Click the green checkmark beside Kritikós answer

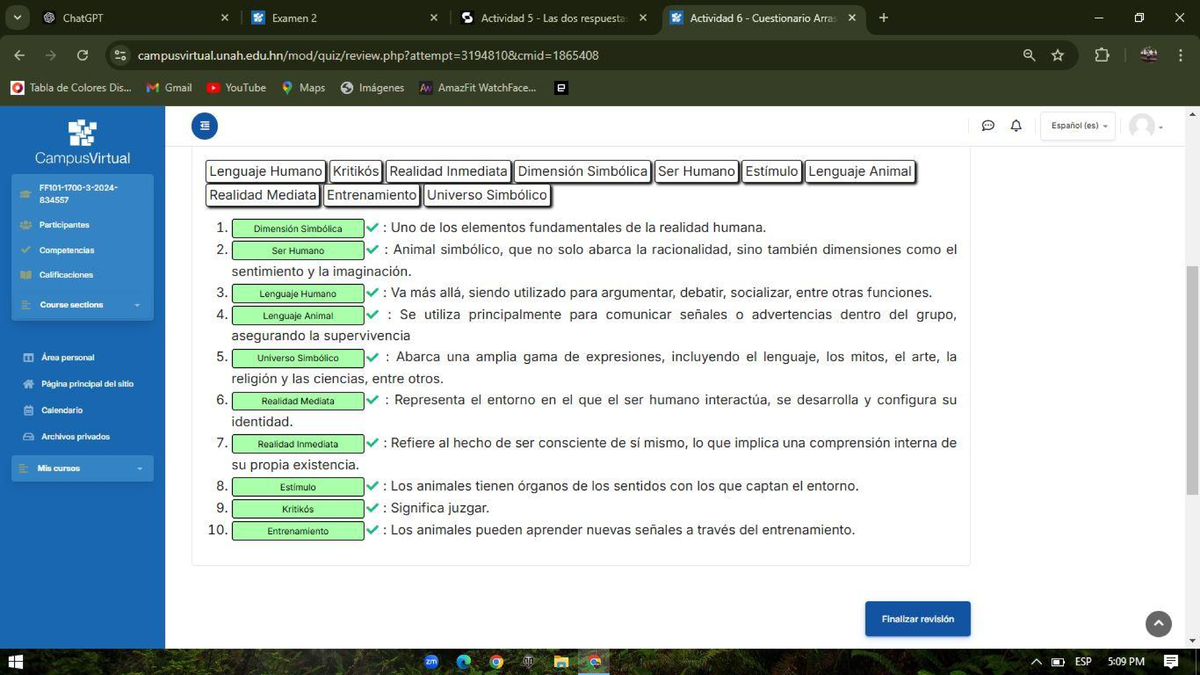pyautogui.click(x=371, y=508)
